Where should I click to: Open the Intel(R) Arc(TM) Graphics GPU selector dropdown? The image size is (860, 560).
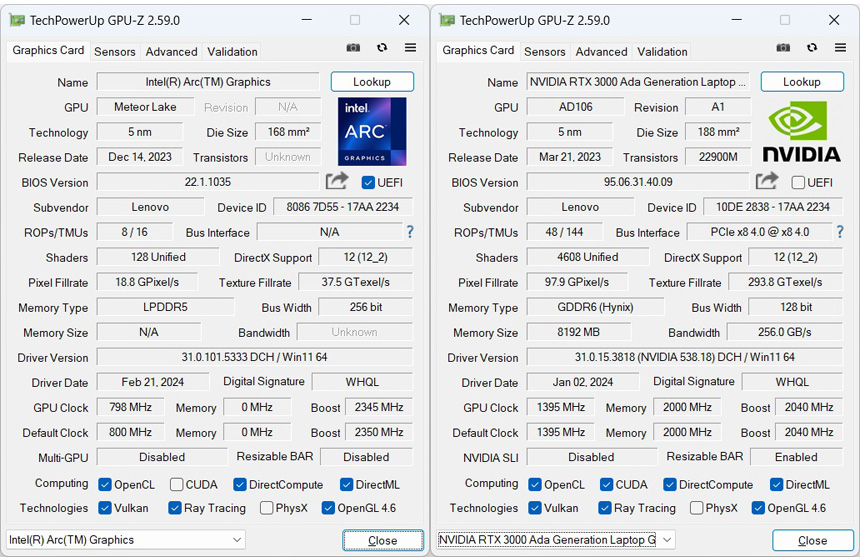(x=126, y=540)
